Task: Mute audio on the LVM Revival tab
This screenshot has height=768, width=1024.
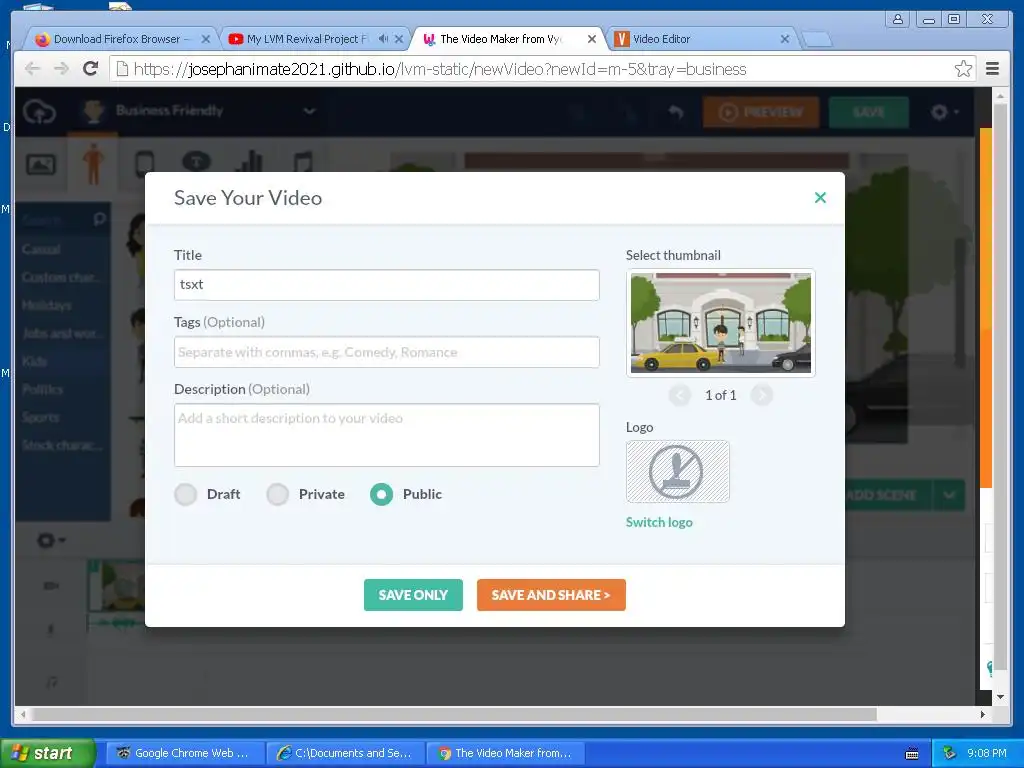Action: (x=383, y=39)
